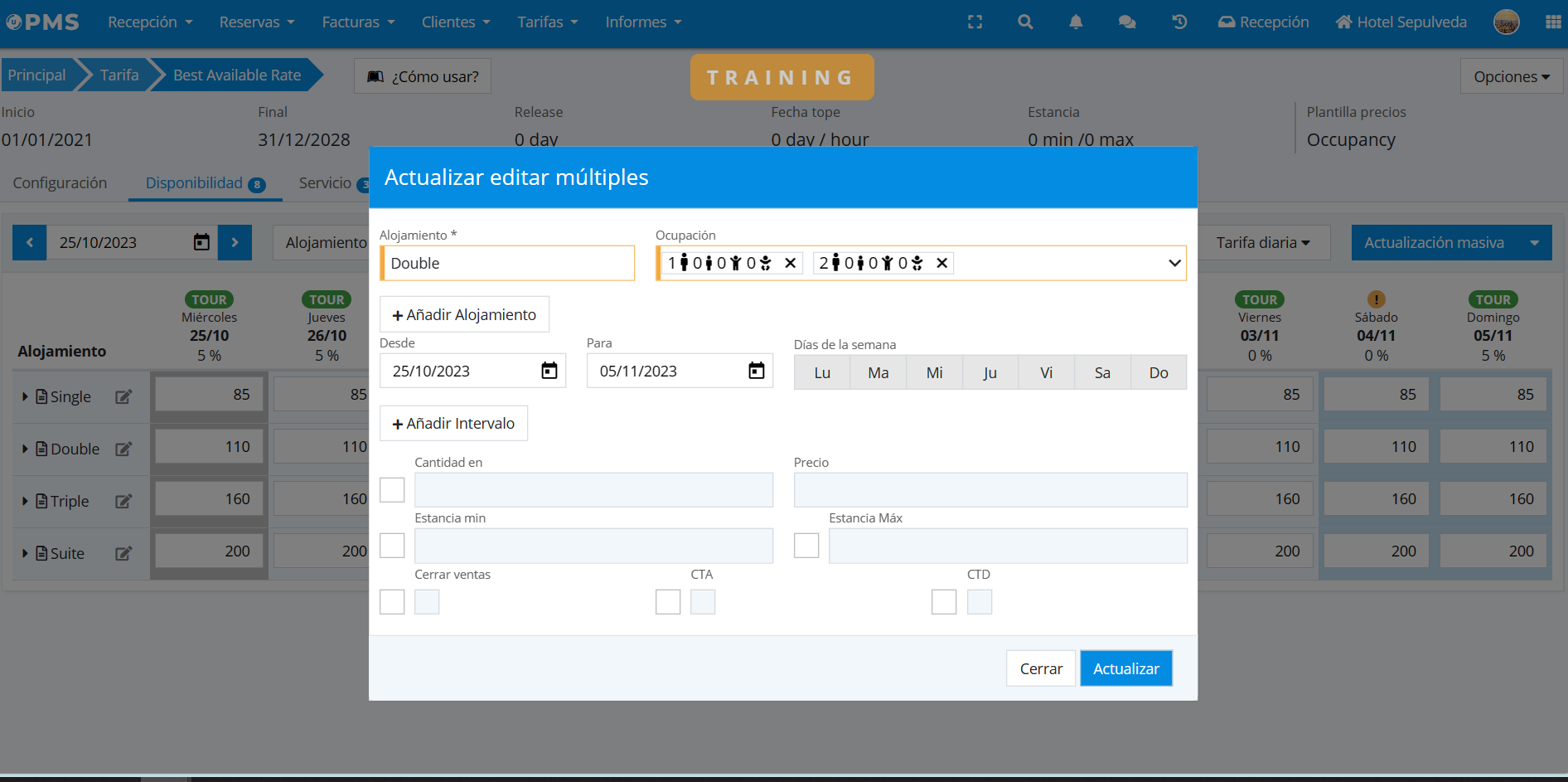The width and height of the screenshot is (1568, 782).
Task: Expand the Single room row
Action: (x=25, y=396)
